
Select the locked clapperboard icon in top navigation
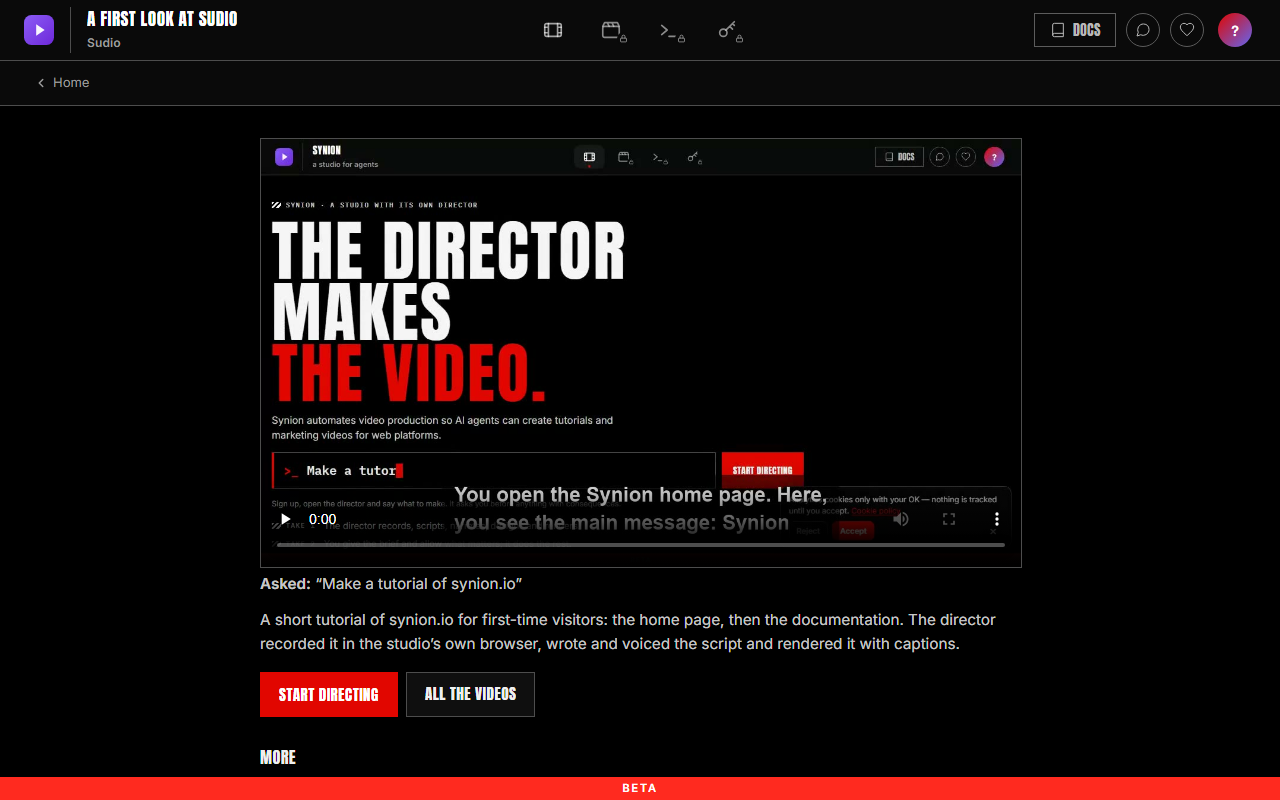pyautogui.click(x=613, y=31)
